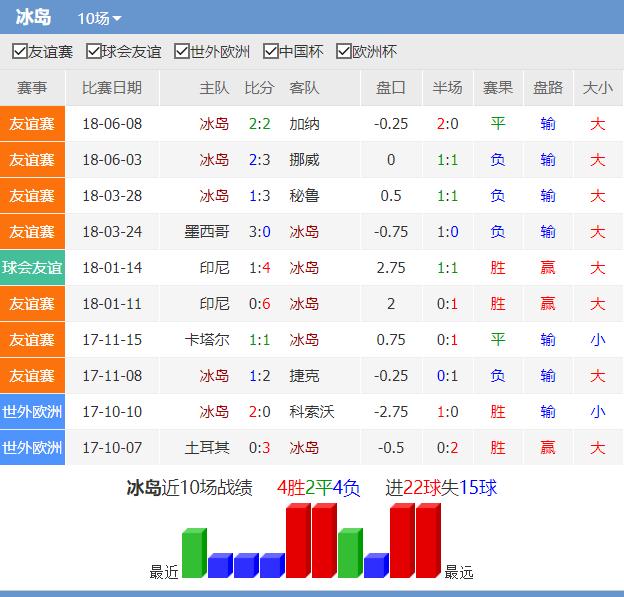Open the 挪威 team link
Image resolution: width=624 pixels, height=597 pixels.
(304, 160)
